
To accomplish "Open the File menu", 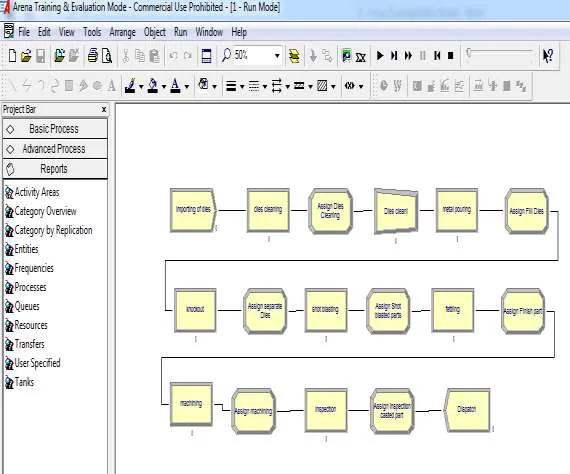I will click(x=24, y=32).
